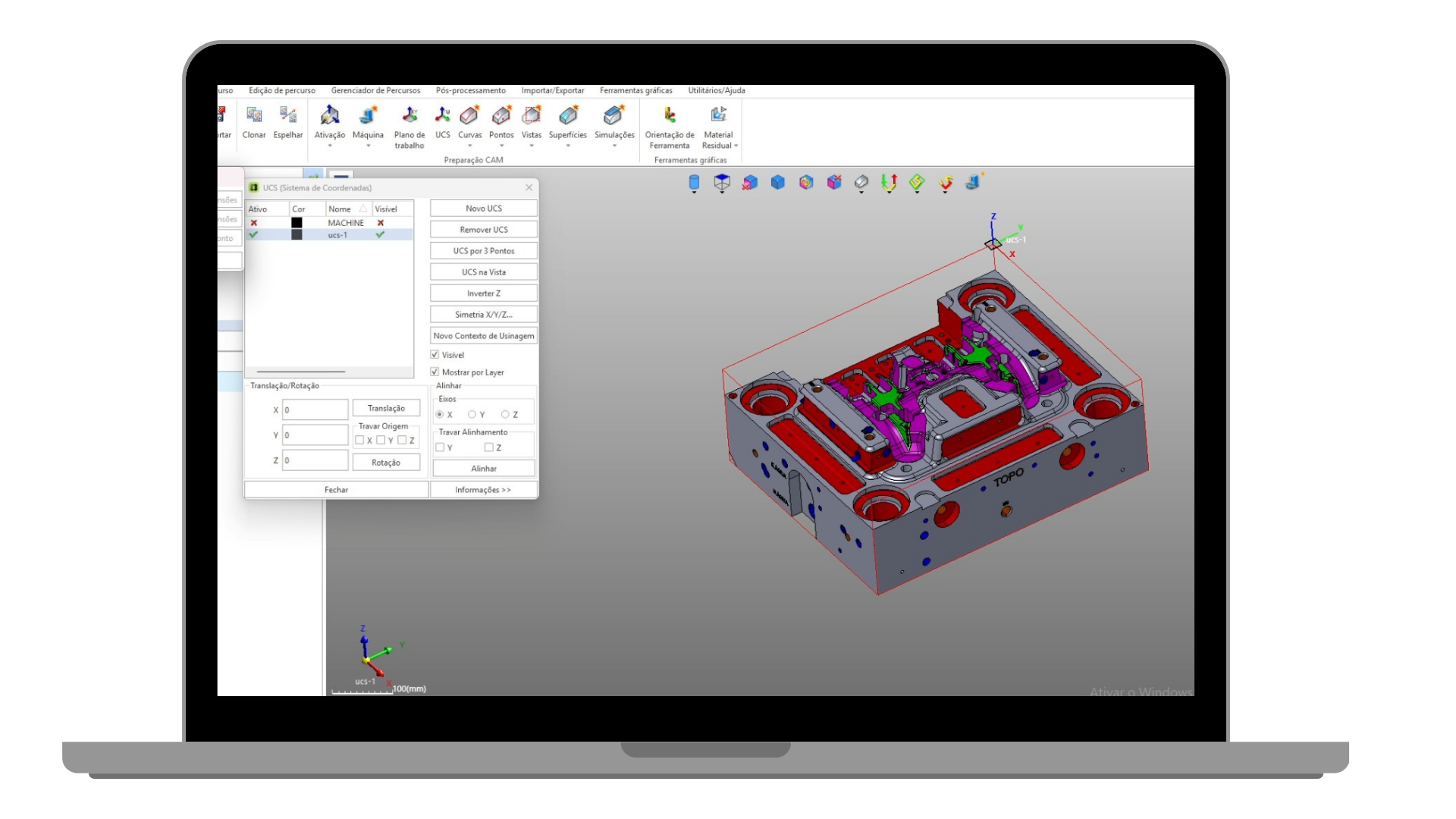
Task: Click the Novo UCS button
Action: (x=484, y=209)
